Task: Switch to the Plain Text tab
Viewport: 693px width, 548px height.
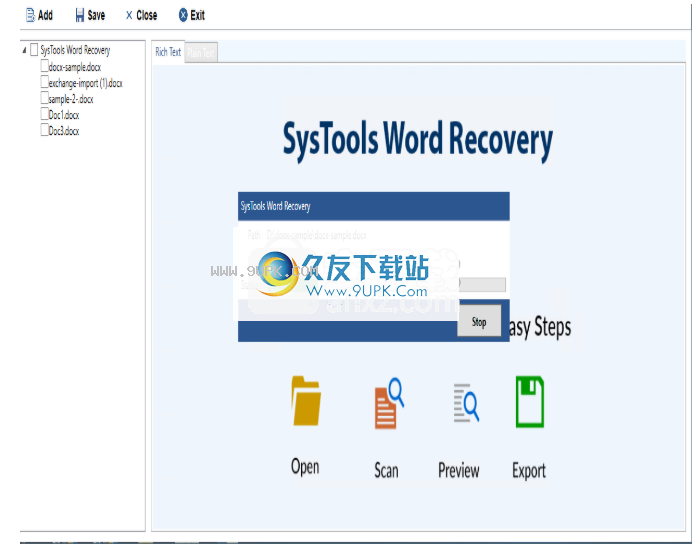Action: tap(201, 53)
